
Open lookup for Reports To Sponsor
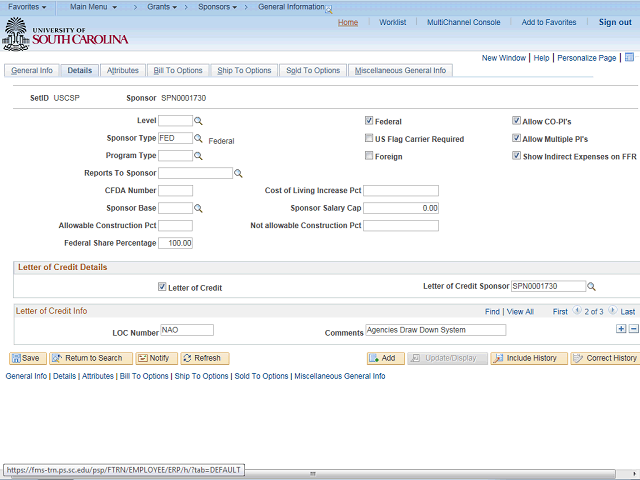tap(238, 173)
